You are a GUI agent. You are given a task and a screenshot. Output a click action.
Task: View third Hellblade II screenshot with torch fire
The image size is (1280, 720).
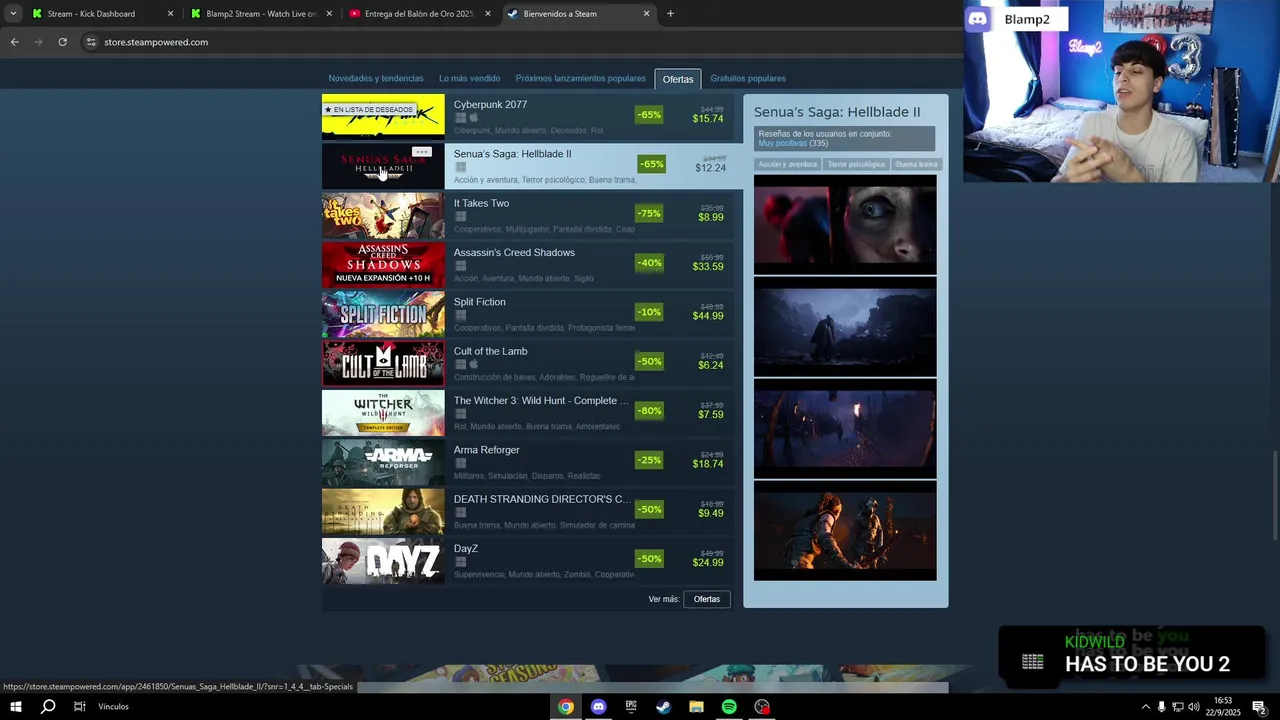point(845,430)
